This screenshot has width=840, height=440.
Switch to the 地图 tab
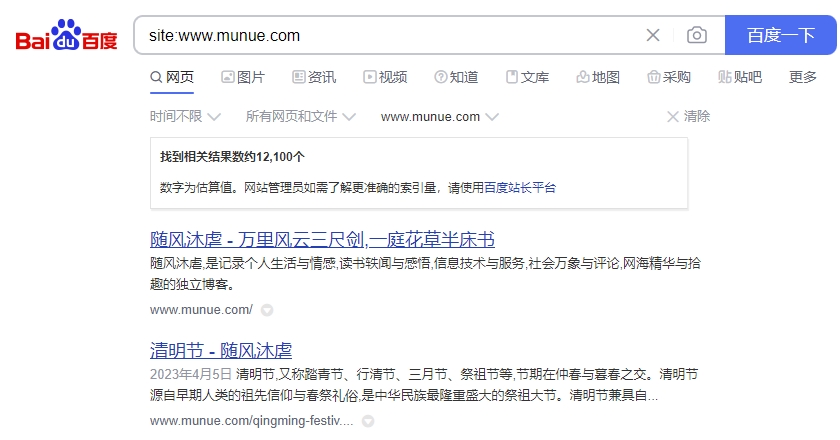(x=598, y=77)
